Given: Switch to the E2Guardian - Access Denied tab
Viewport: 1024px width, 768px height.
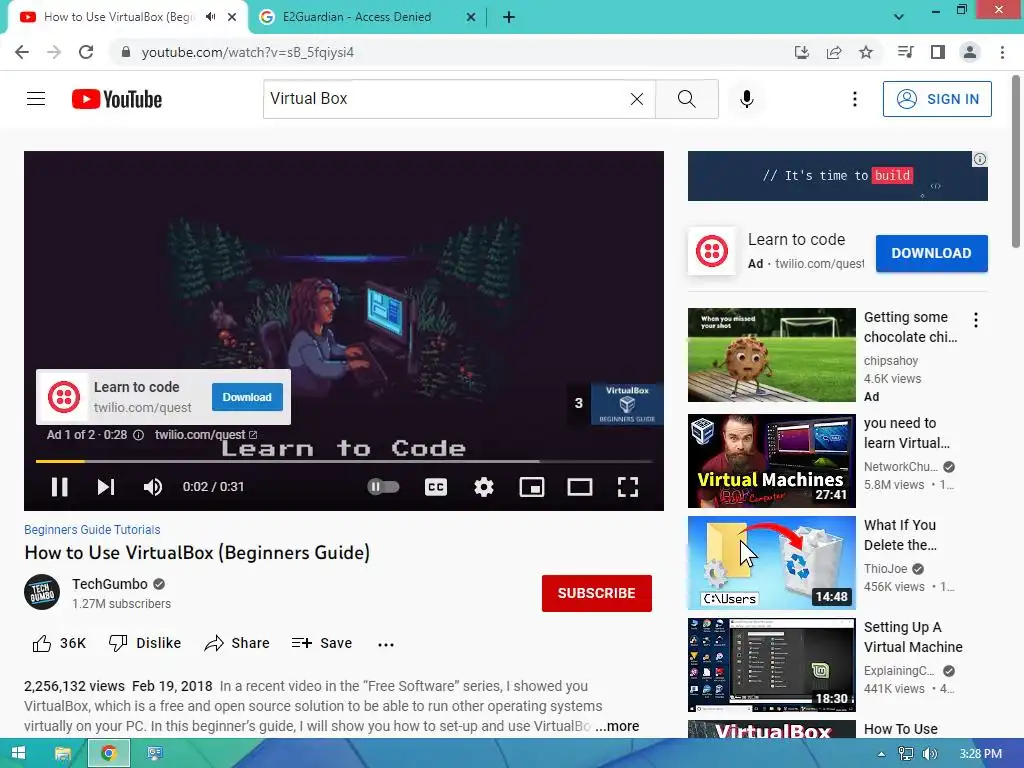Looking at the screenshot, I should click(x=357, y=17).
